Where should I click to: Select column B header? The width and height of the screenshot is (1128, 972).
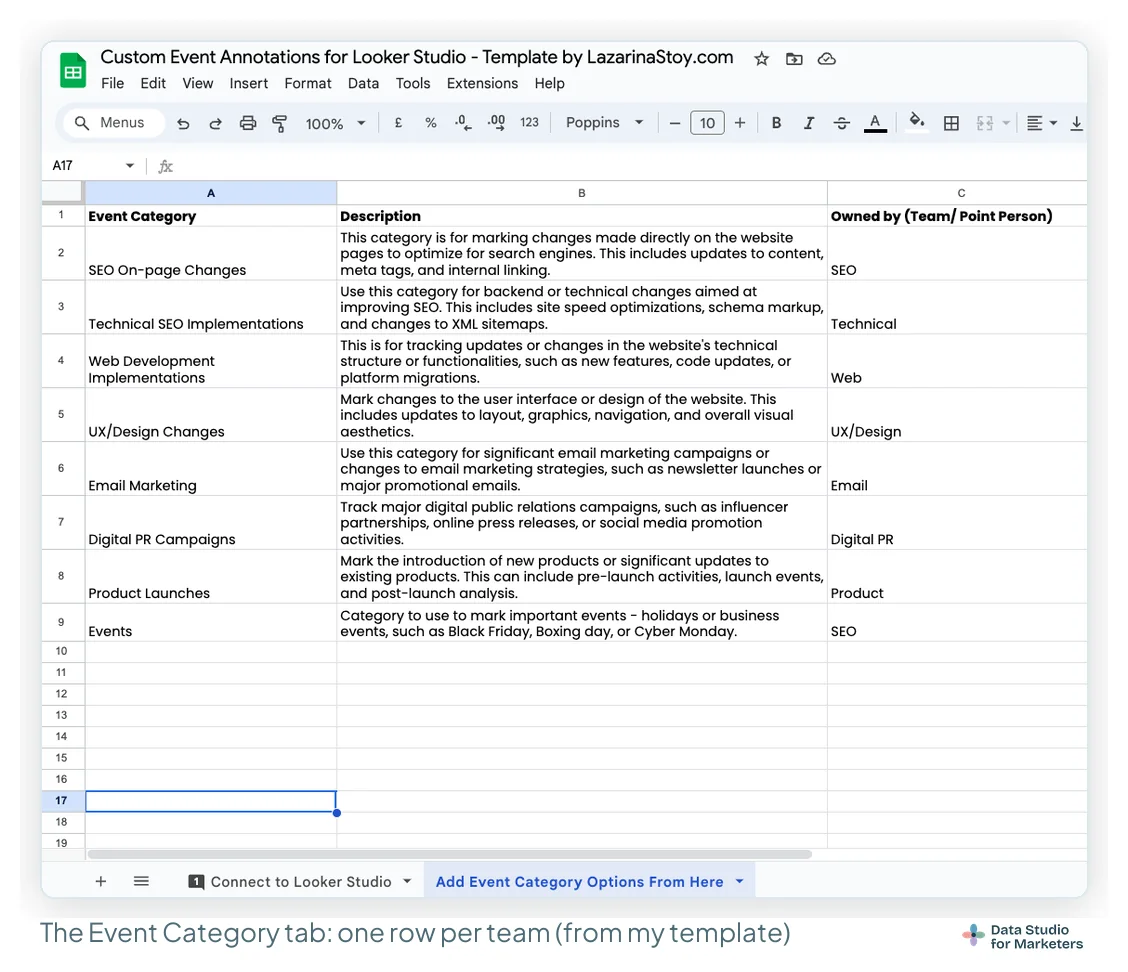582,193
